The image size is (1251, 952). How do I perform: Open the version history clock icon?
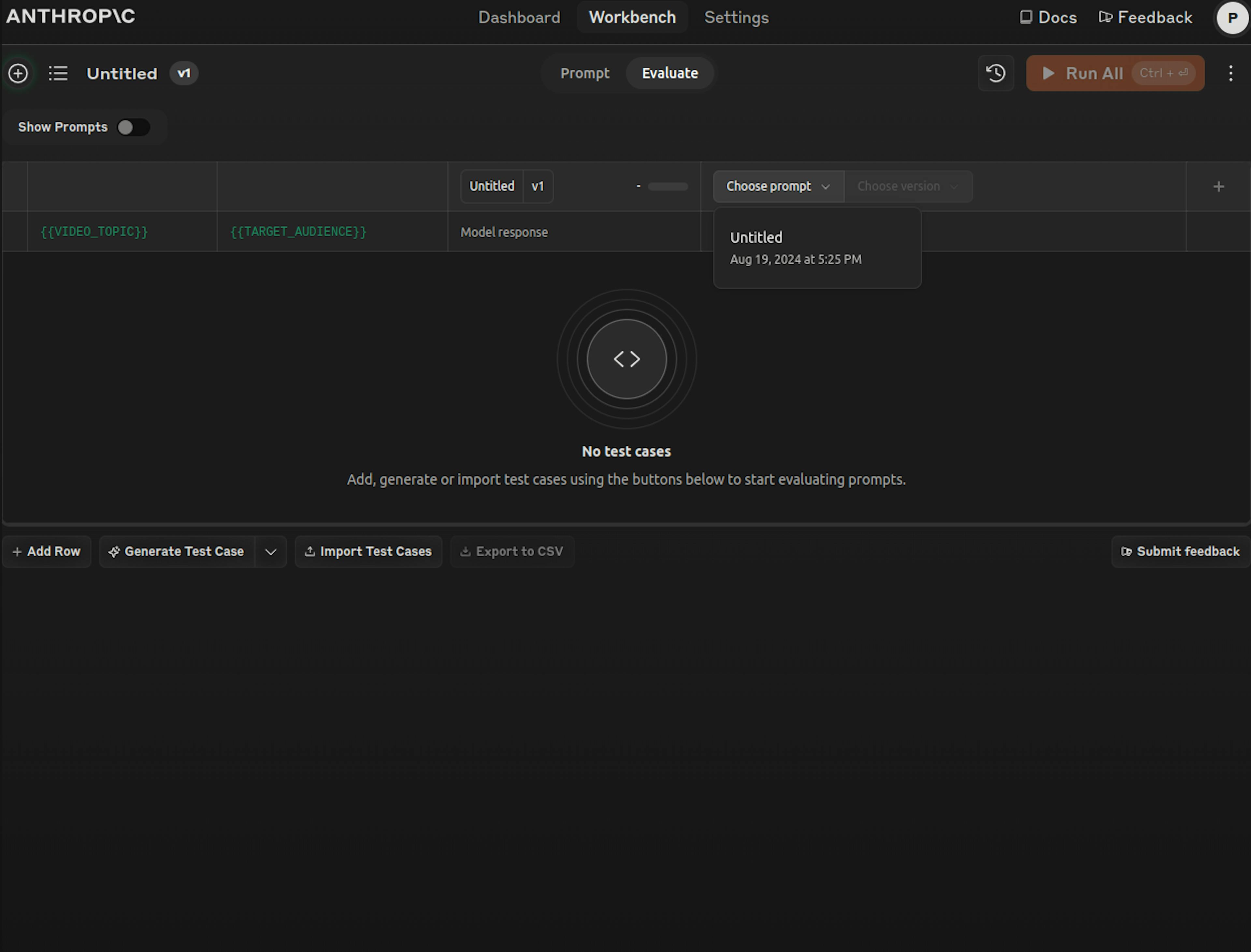[x=996, y=73]
